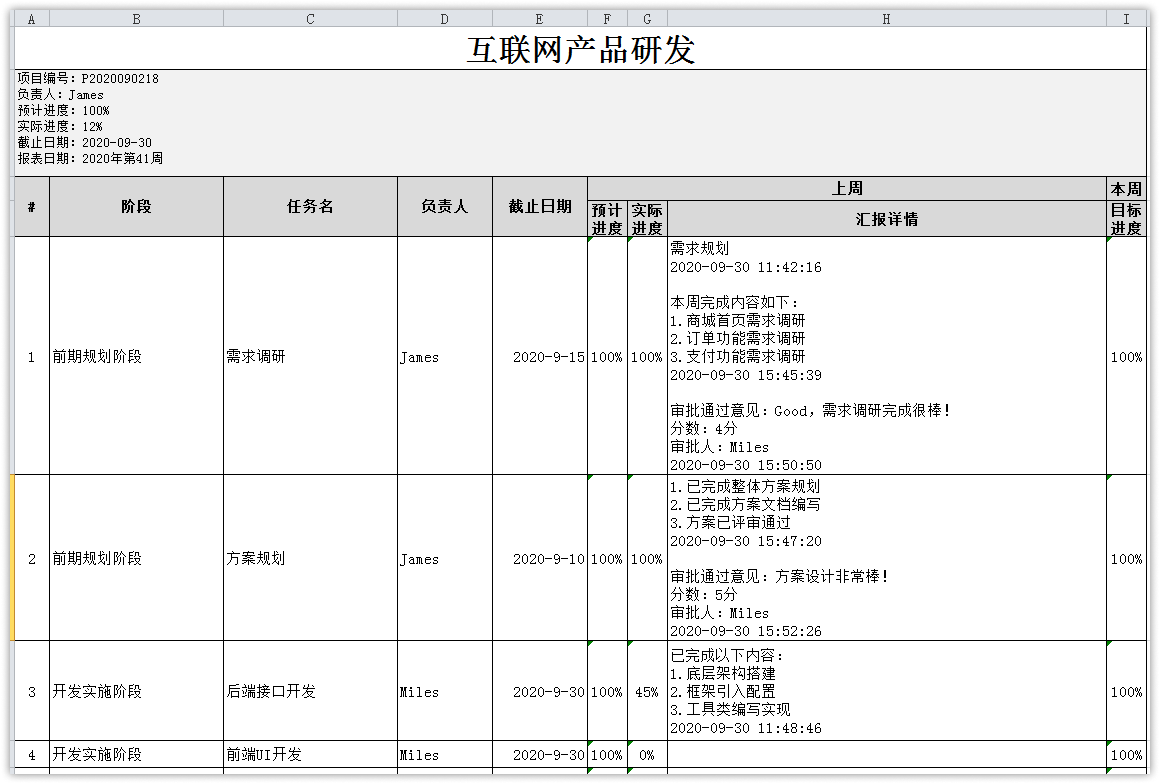Select the 需求调研 task cell

(310, 357)
